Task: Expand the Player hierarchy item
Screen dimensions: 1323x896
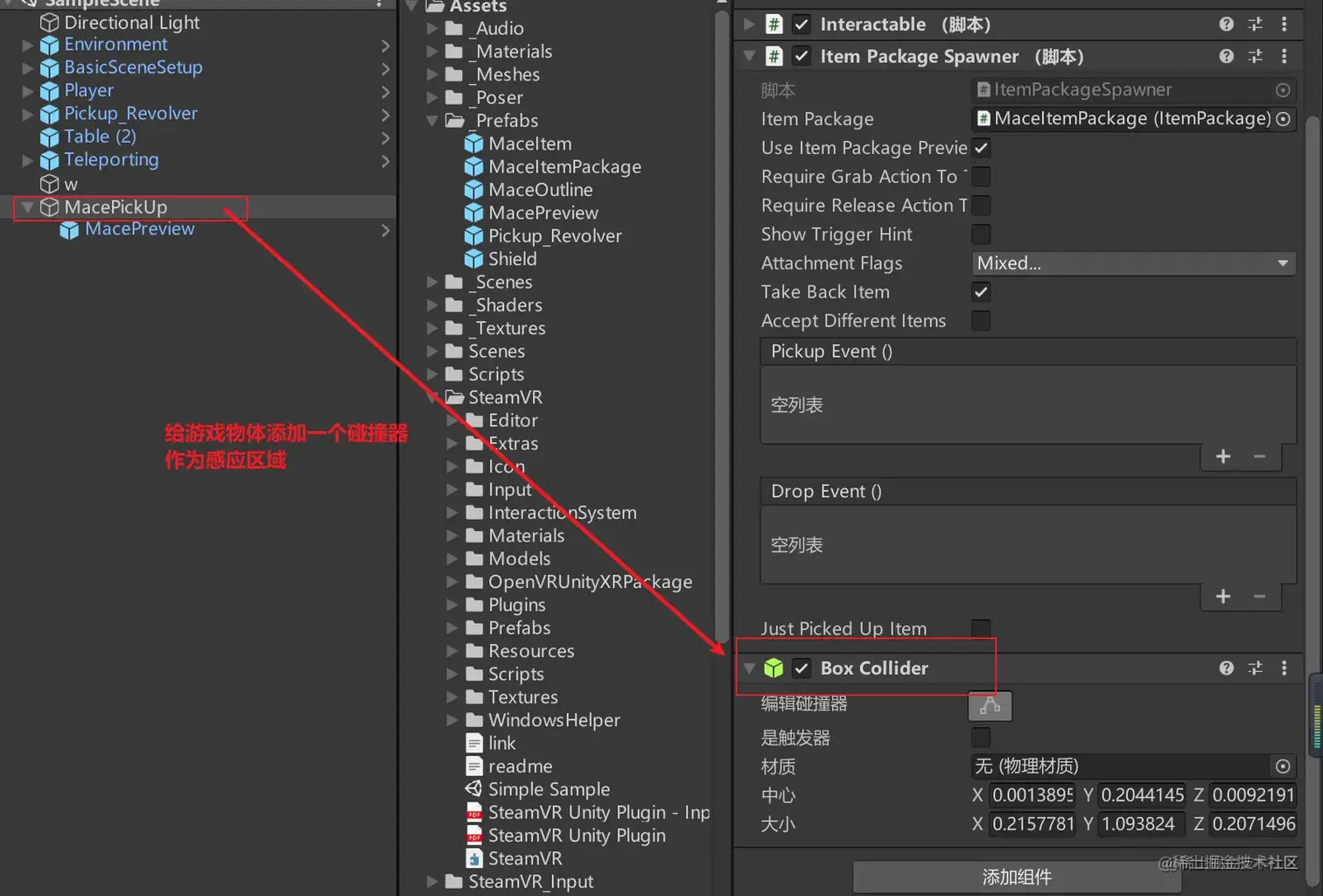Action: [28, 91]
